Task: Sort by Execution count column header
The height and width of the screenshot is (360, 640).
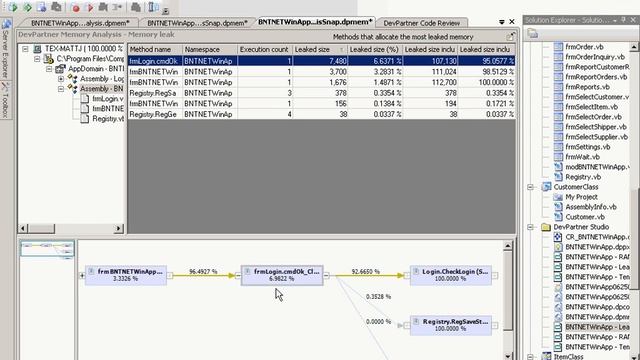Action: coord(265,49)
